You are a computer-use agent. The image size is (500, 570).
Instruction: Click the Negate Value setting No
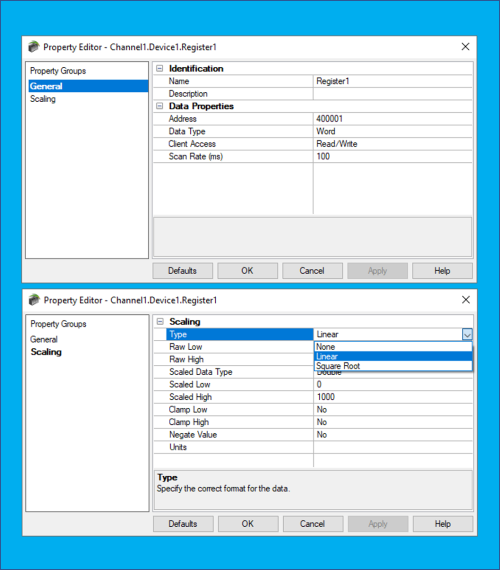point(393,435)
